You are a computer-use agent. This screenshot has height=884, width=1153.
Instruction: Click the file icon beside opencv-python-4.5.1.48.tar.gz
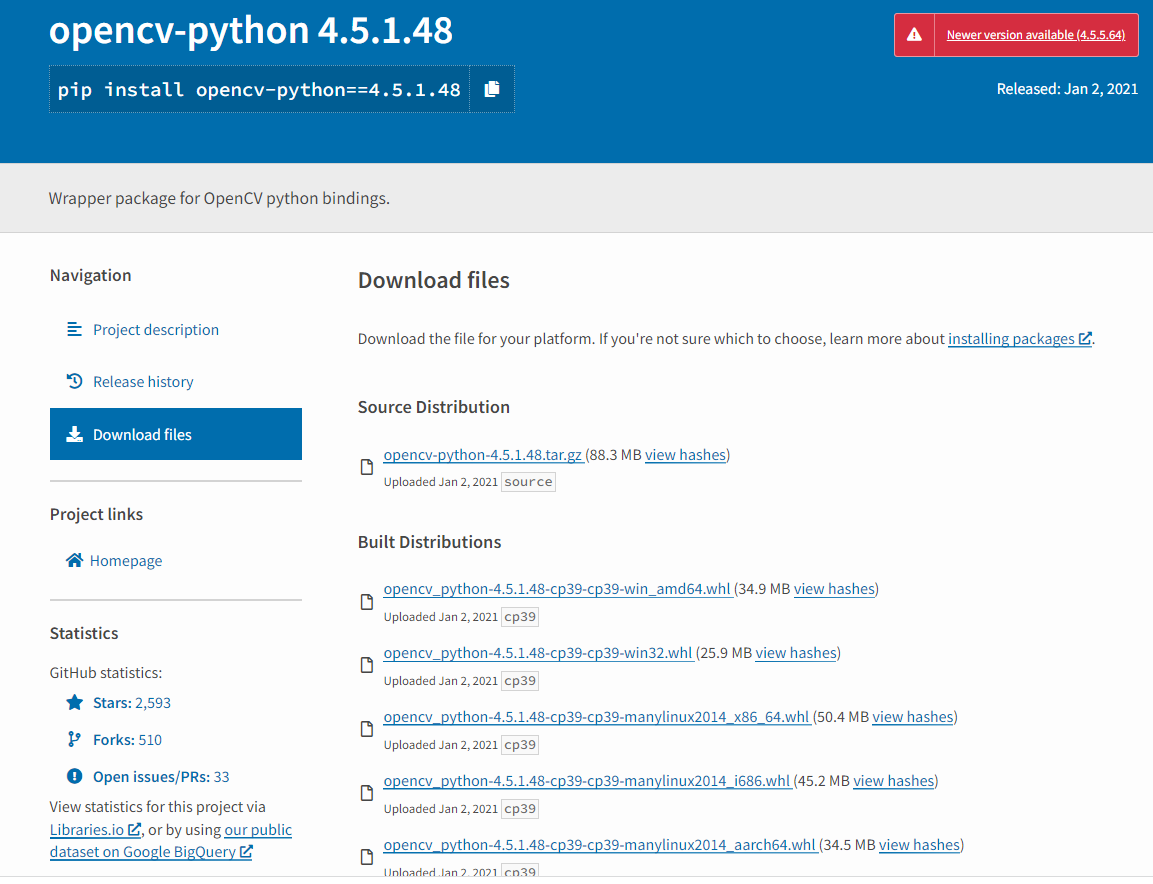[366, 465]
